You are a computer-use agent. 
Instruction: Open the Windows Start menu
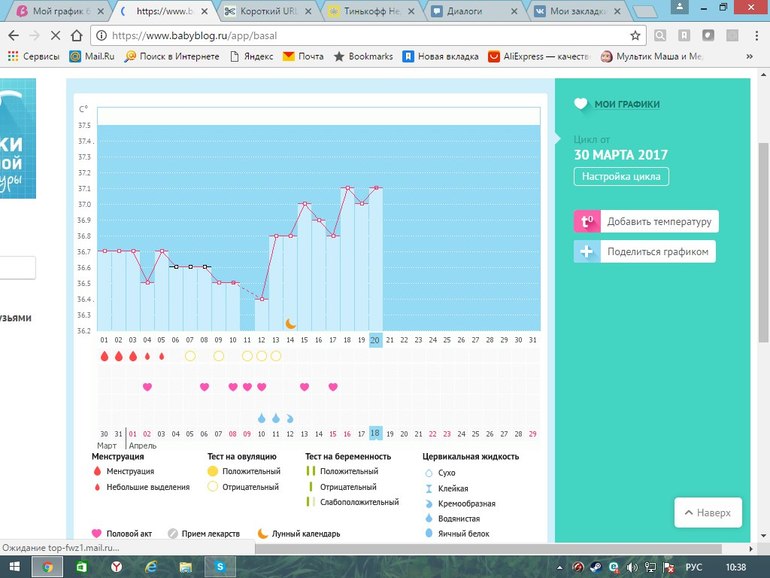12,567
